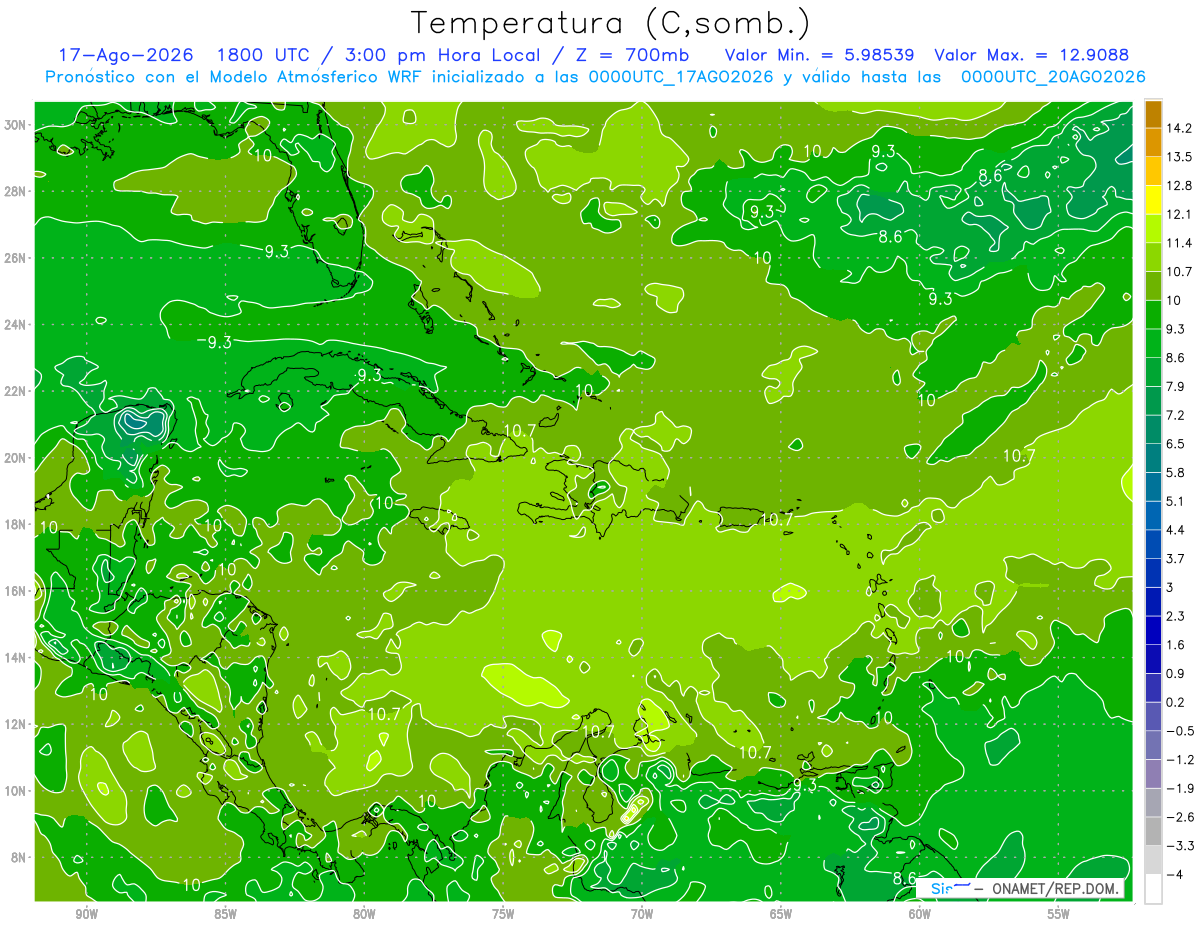Click the "1.6" color scale value

(1176, 645)
